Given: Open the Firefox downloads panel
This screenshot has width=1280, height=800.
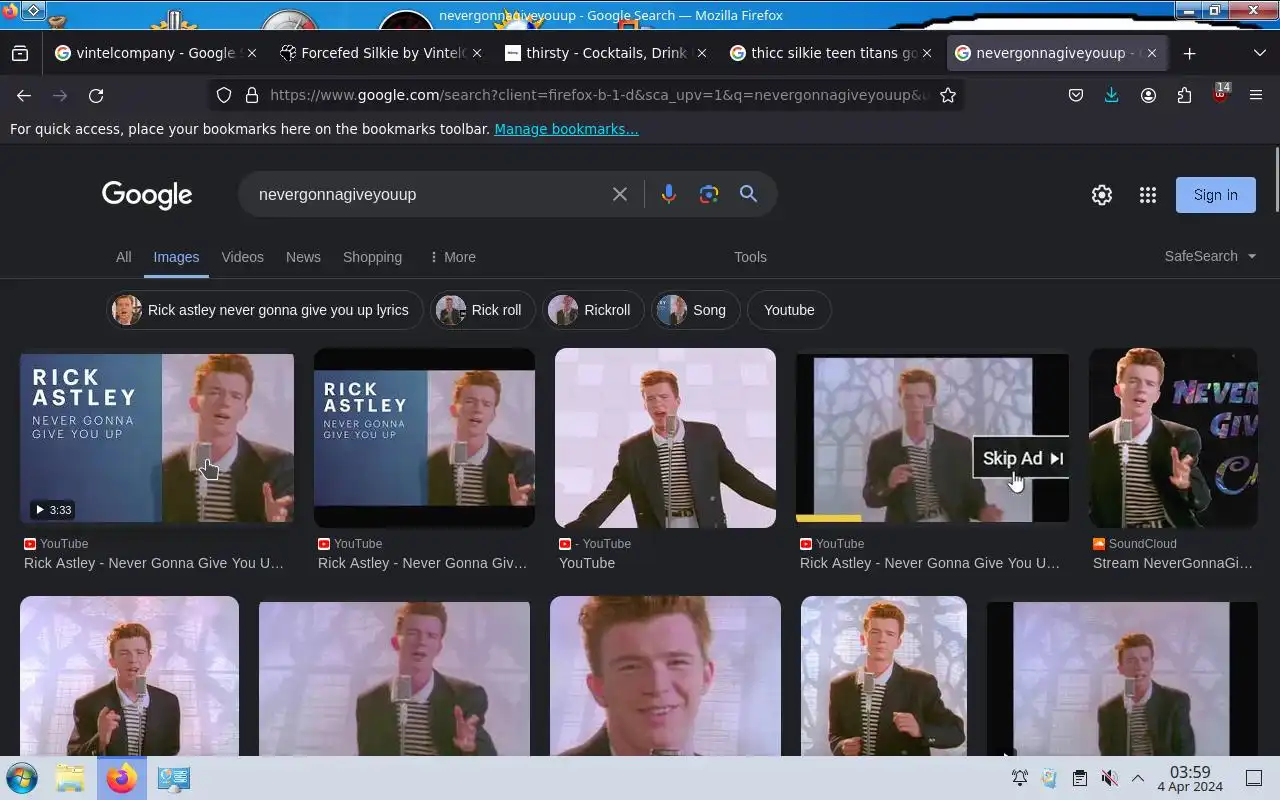Looking at the screenshot, I should 1112,95.
